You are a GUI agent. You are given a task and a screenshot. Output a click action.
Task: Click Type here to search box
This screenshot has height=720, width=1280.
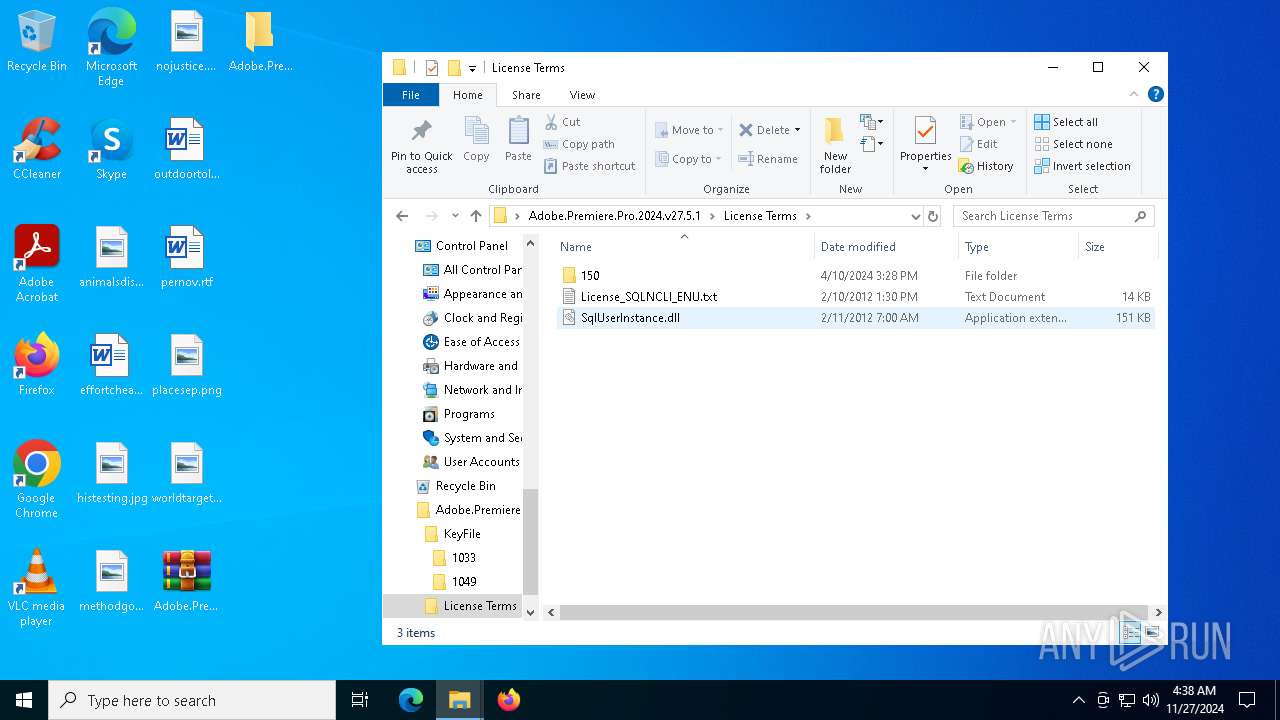click(x=192, y=700)
